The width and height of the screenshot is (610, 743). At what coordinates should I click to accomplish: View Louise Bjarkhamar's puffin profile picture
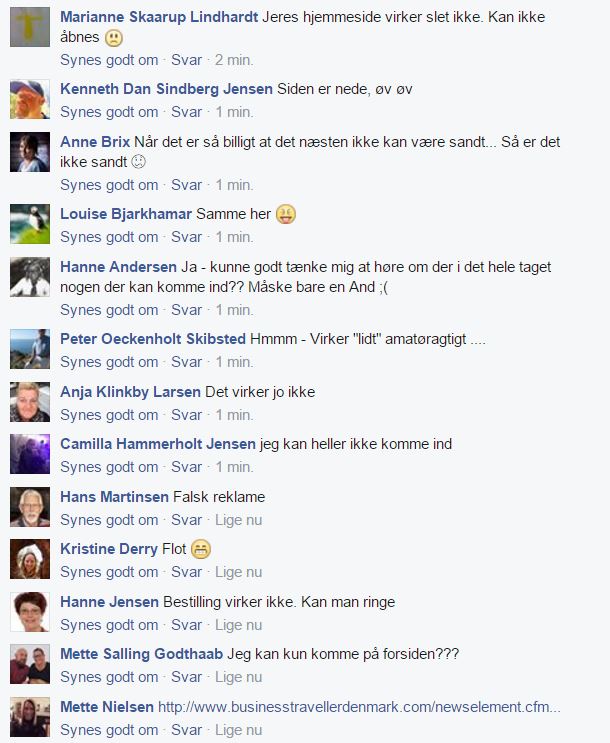pos(30,224)
